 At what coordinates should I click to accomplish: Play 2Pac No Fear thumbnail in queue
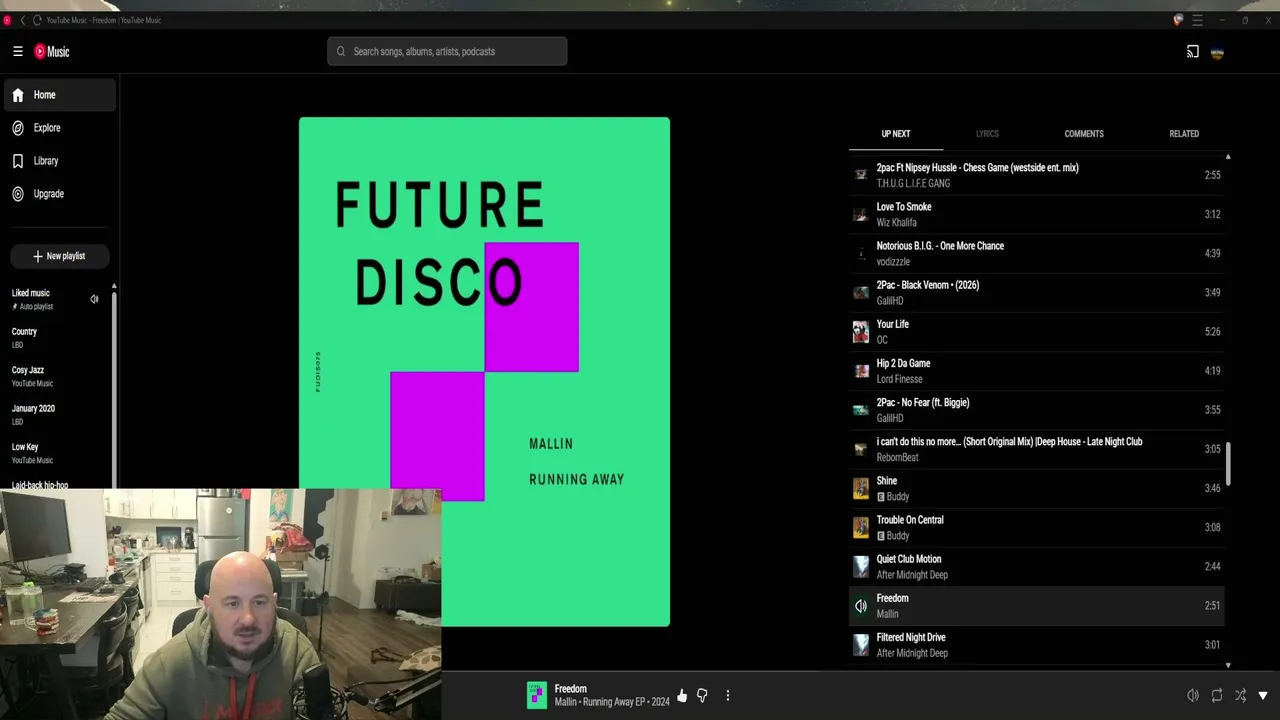860,410
